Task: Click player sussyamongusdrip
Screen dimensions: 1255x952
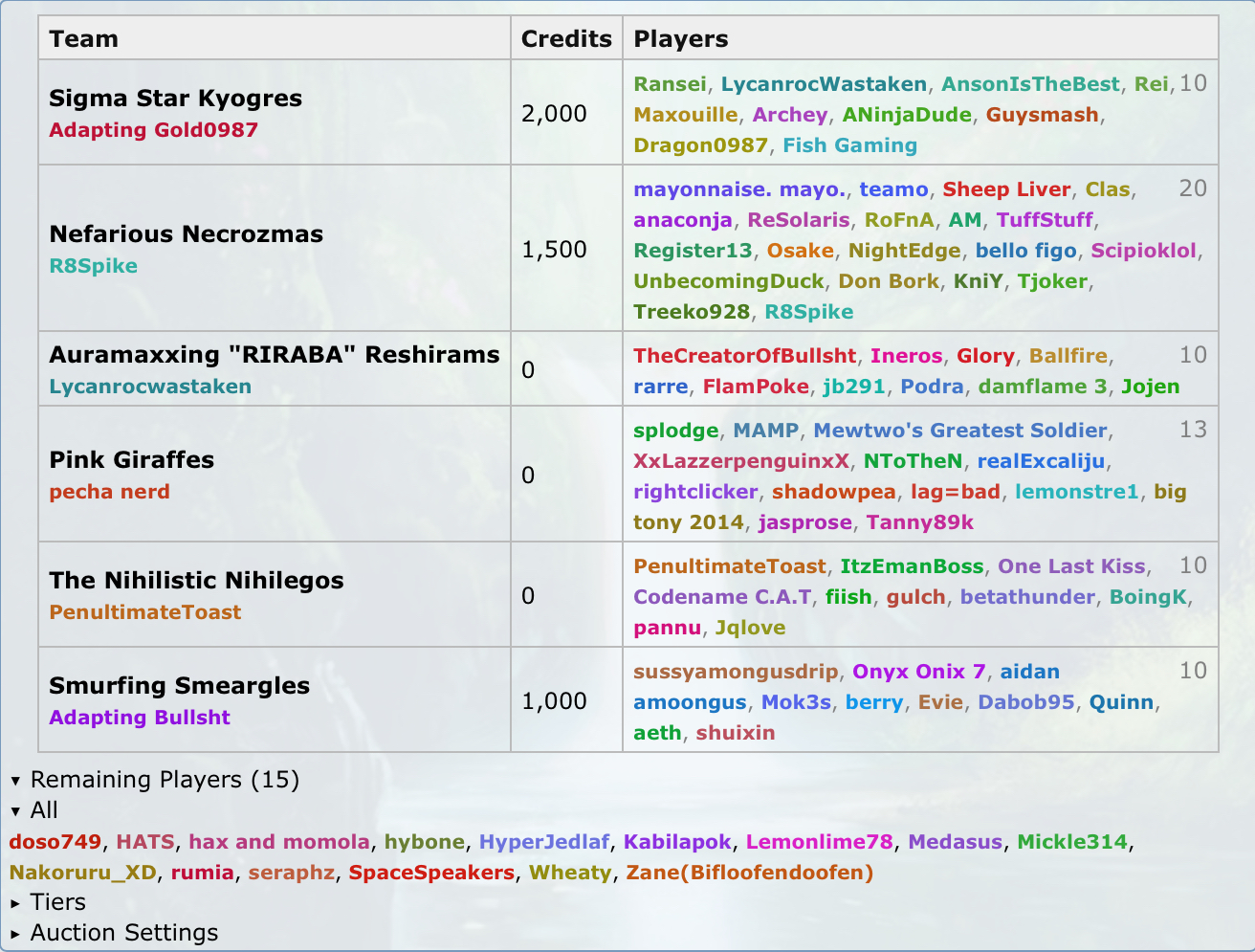Action: pos(736,672)
